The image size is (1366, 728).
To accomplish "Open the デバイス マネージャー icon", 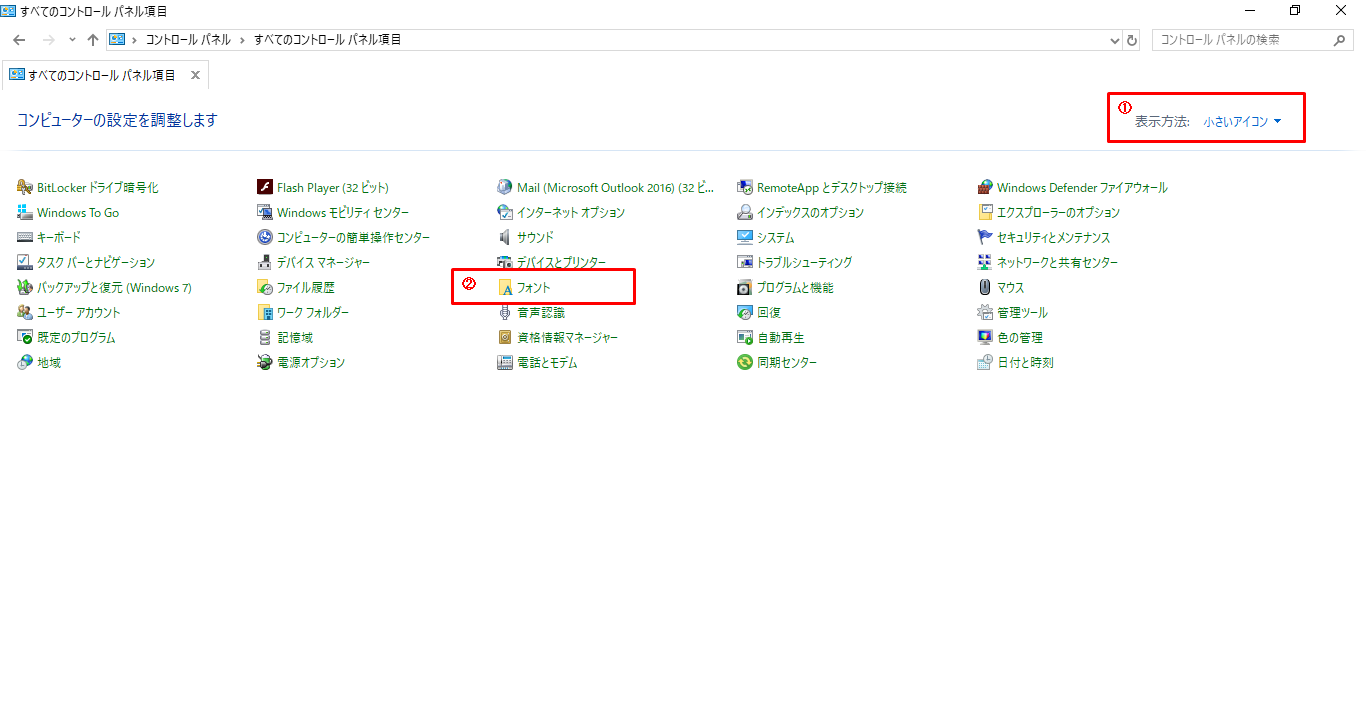I will click(x=265, y=263).
